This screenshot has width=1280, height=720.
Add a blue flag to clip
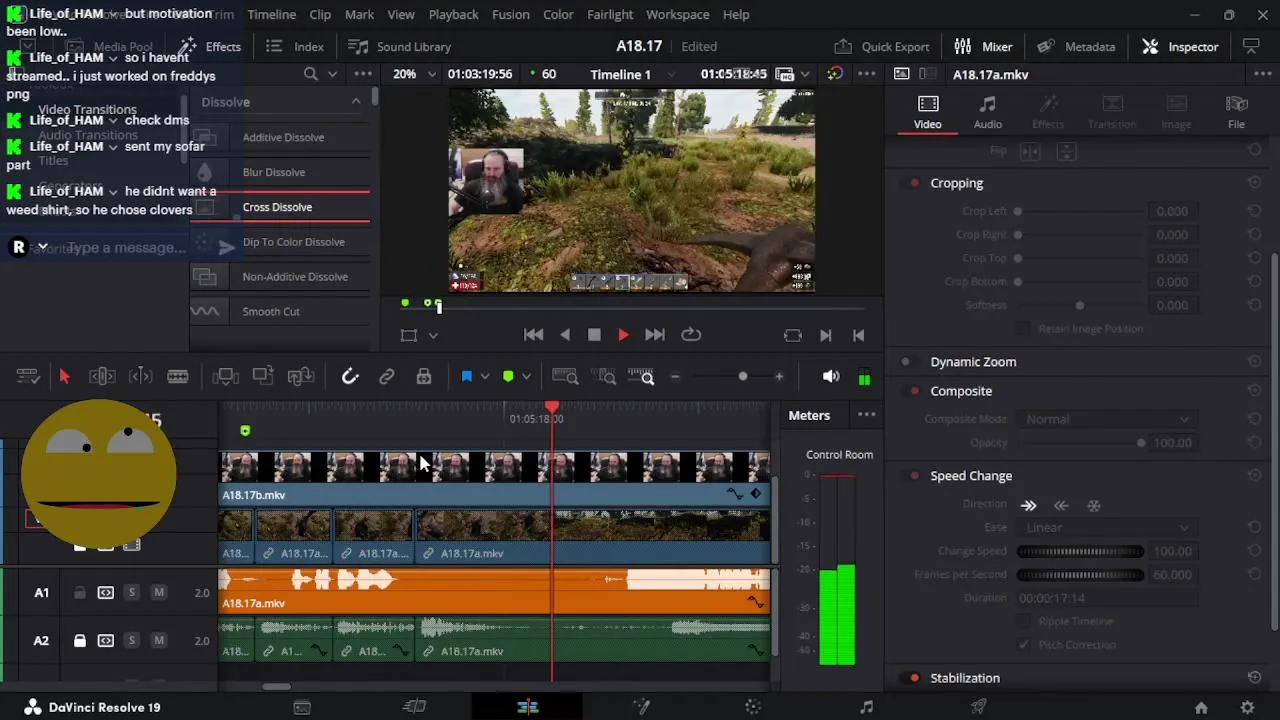click(x=466, y=376)
